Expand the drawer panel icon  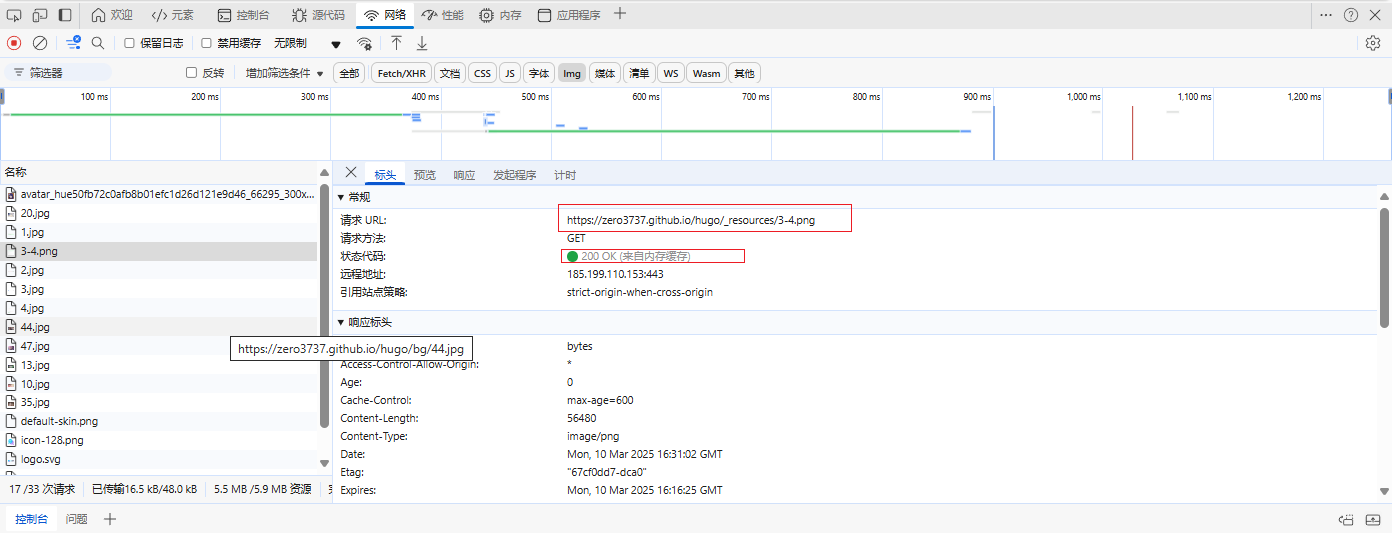(1373, 519)
